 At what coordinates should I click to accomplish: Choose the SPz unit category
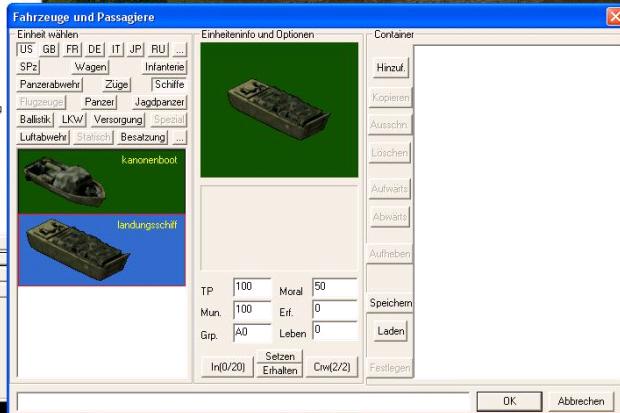pos(28,67)
